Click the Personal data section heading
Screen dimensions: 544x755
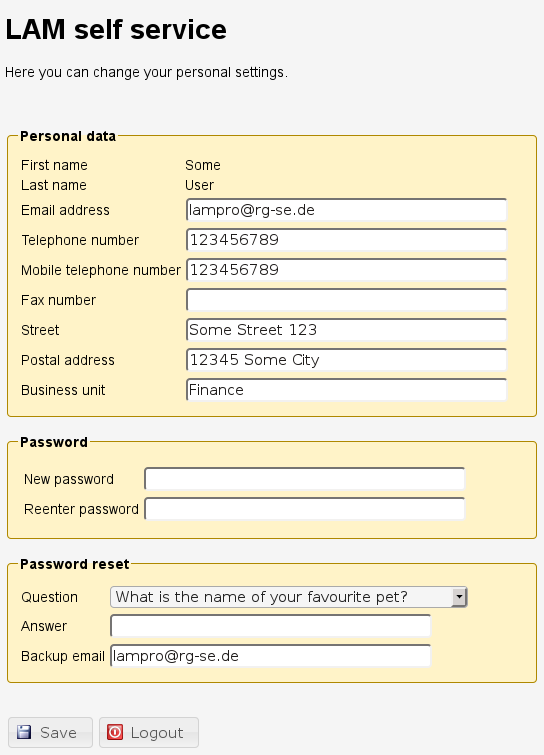point(68,136)
